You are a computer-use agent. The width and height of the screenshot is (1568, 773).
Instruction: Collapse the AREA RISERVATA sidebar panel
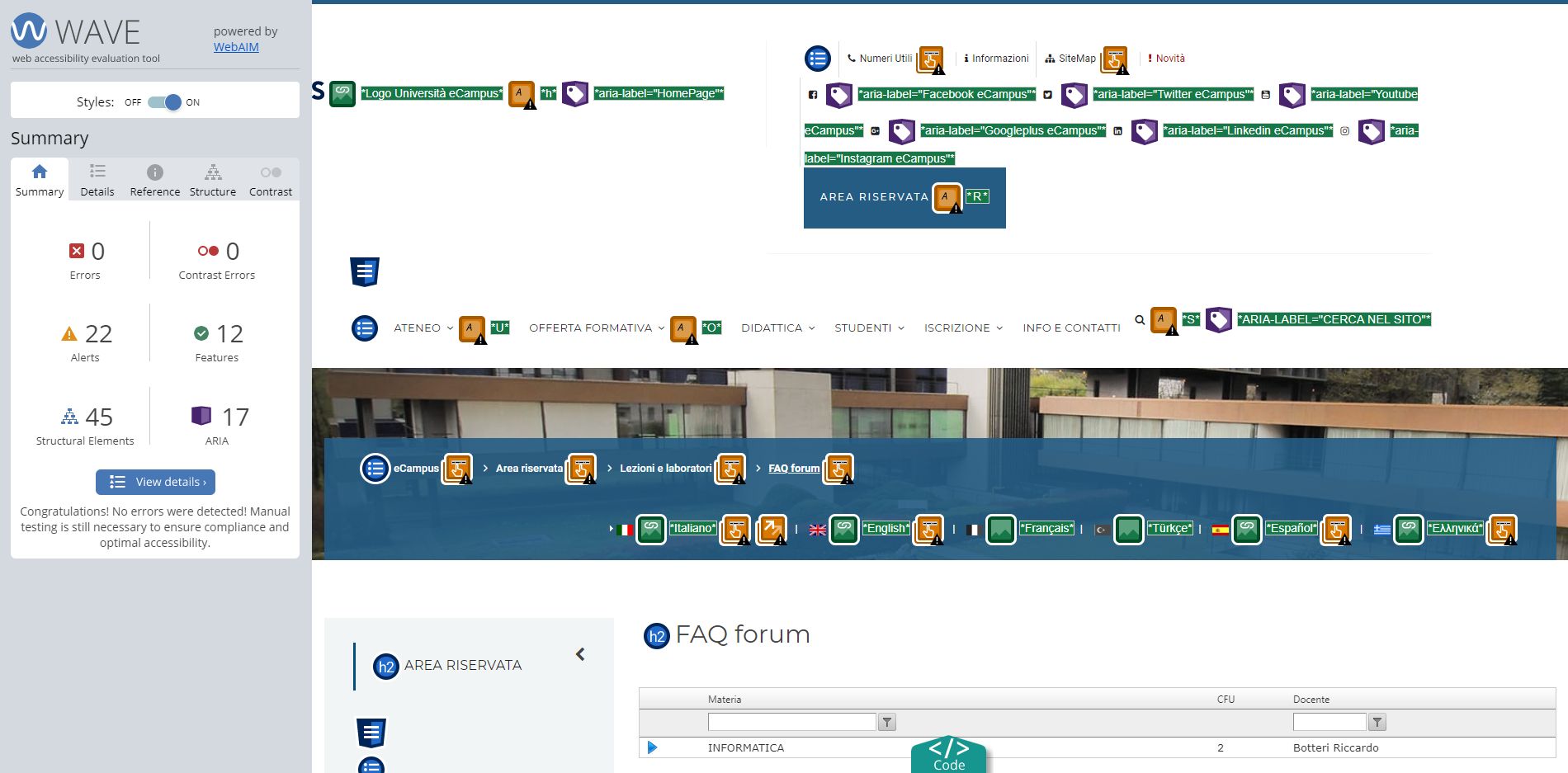580,654
